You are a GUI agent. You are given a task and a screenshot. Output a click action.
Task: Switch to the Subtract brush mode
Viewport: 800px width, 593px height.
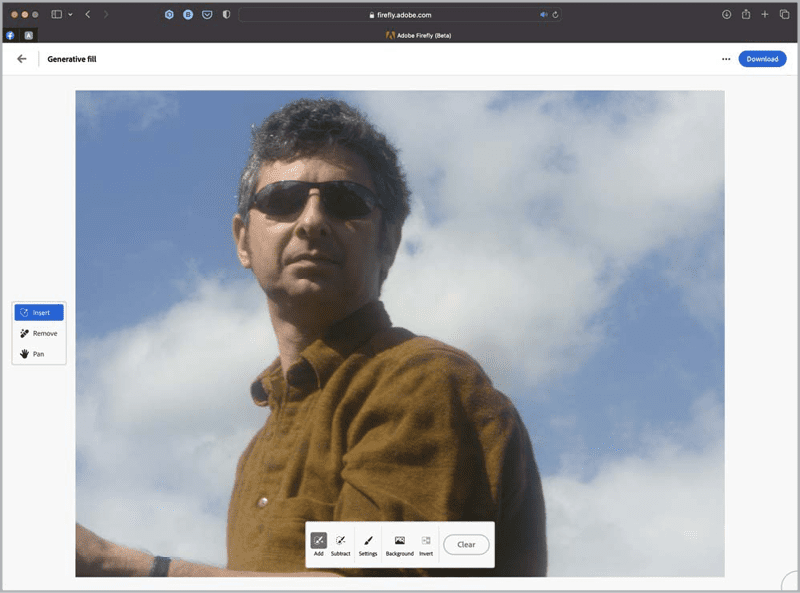click(340, 540)
